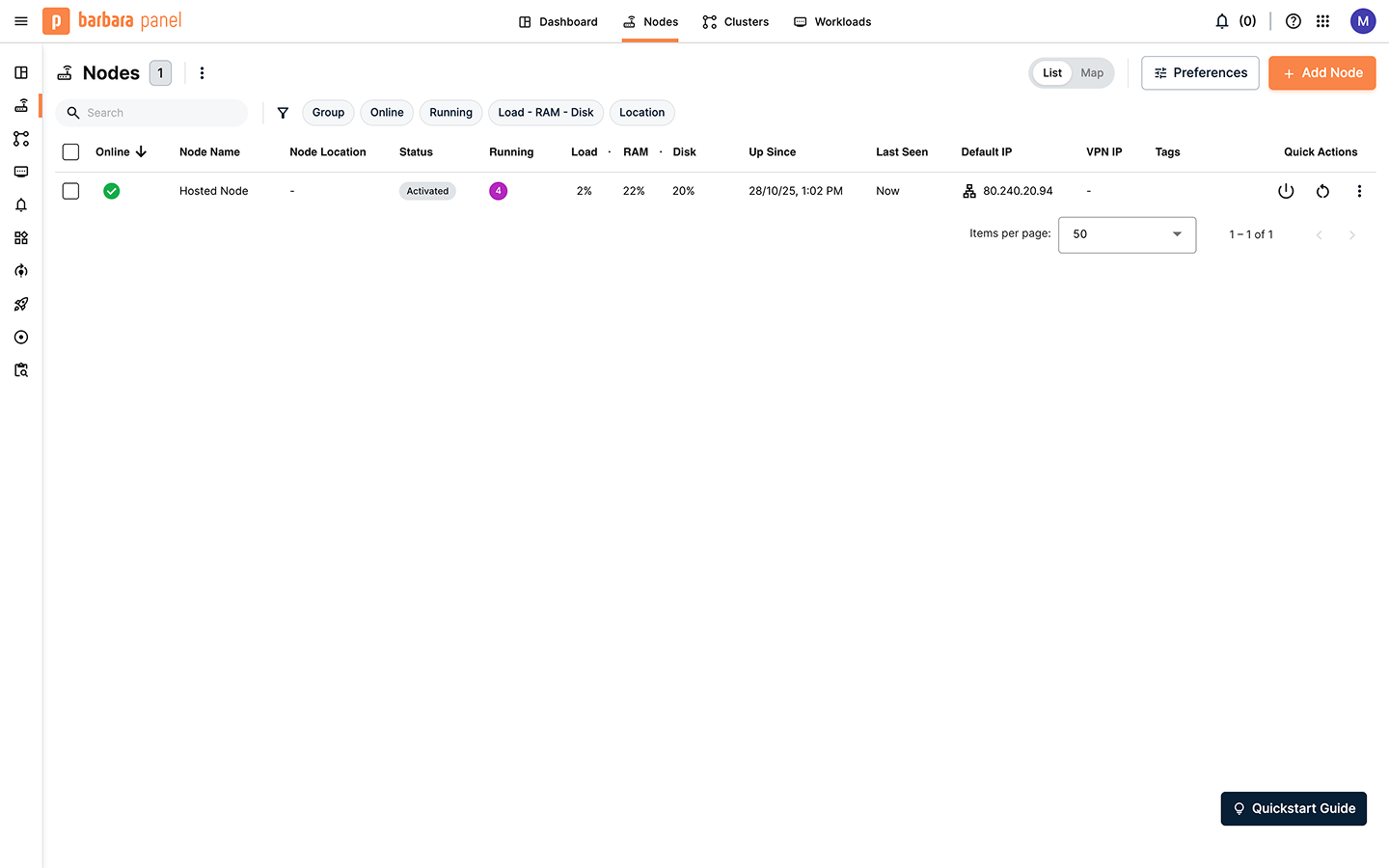The width and height of the screenshot is (1389, 868).
Task: Open the apps grid icon
Action: pos(1322,21)
